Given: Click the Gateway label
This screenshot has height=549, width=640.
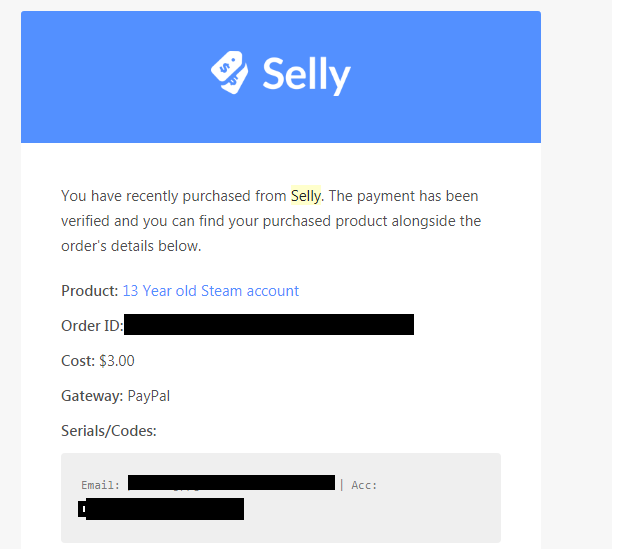Looking at the screenshot, I should point(92,396).
